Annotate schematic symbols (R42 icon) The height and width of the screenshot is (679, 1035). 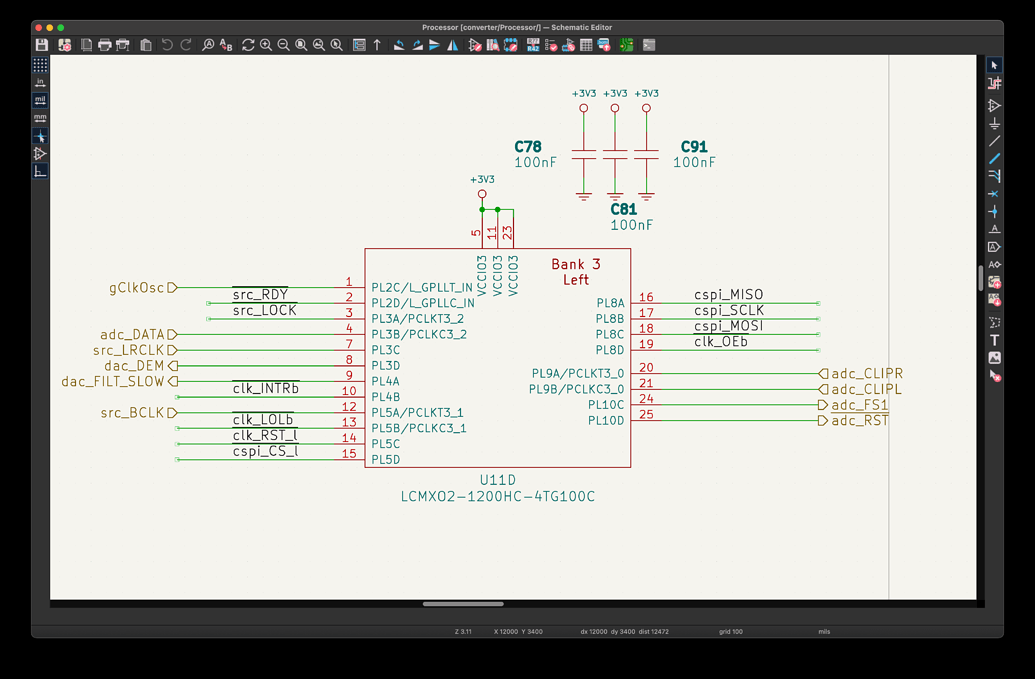(x=533, y=45)
